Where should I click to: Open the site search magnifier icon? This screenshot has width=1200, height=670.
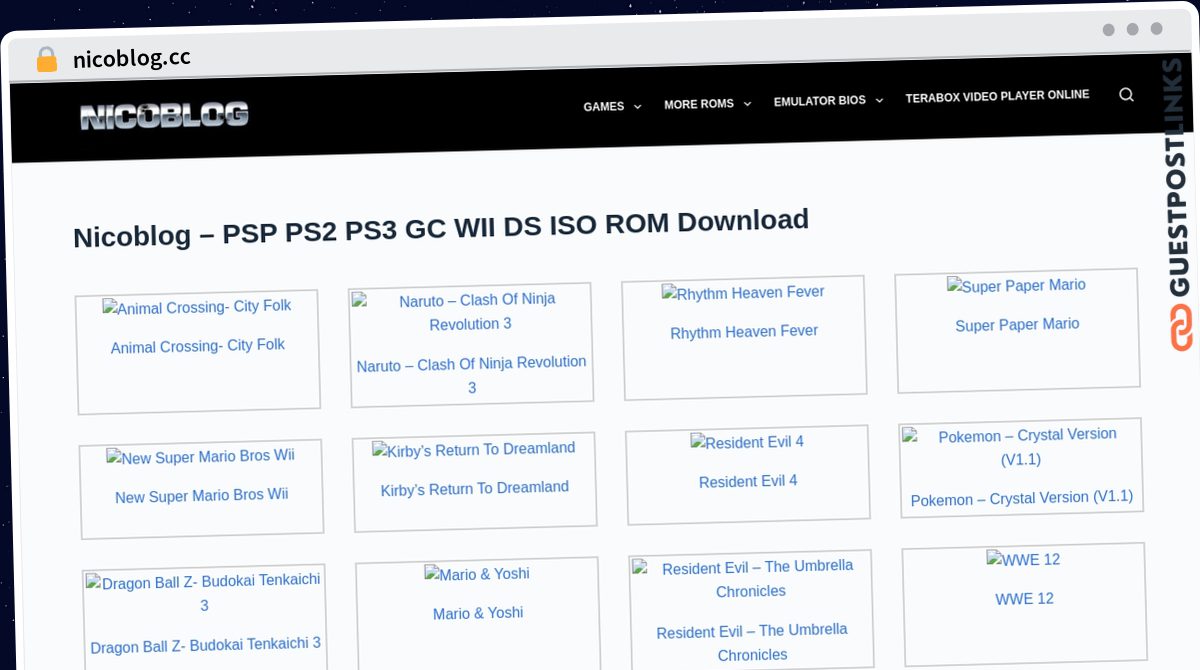(x=1126, y=94)
